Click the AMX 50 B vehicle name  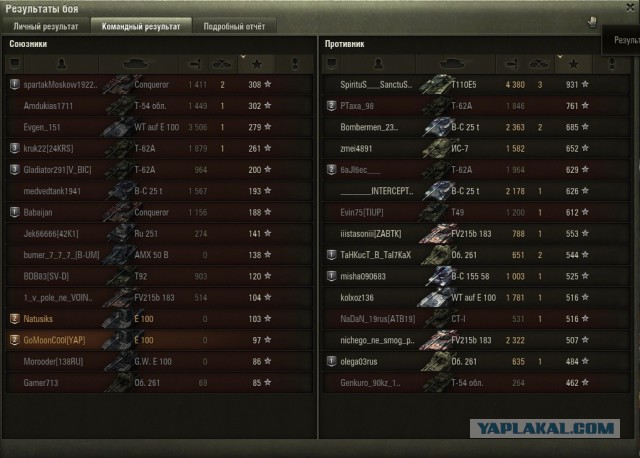151,255
